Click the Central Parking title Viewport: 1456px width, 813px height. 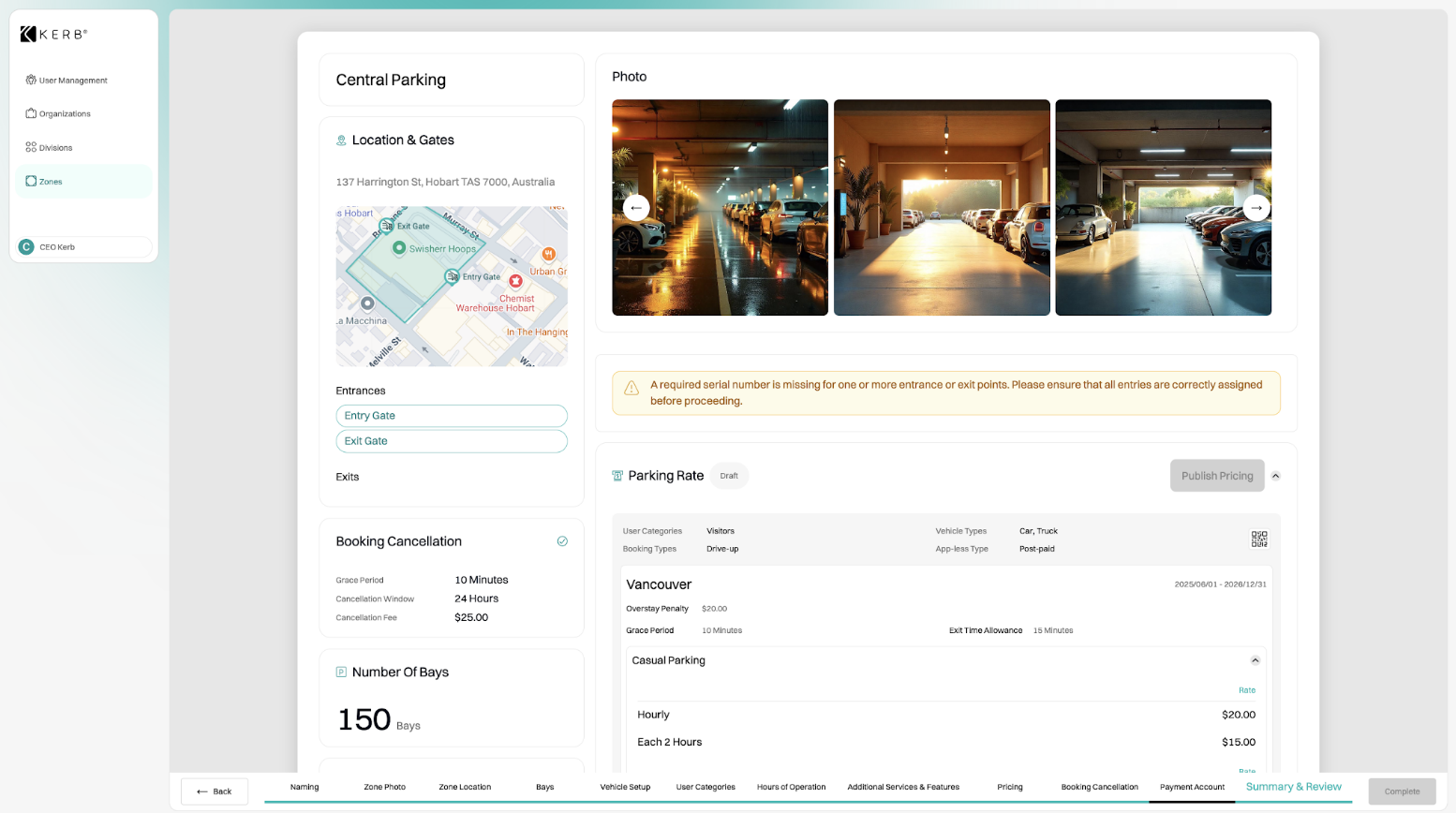point(391,80)
